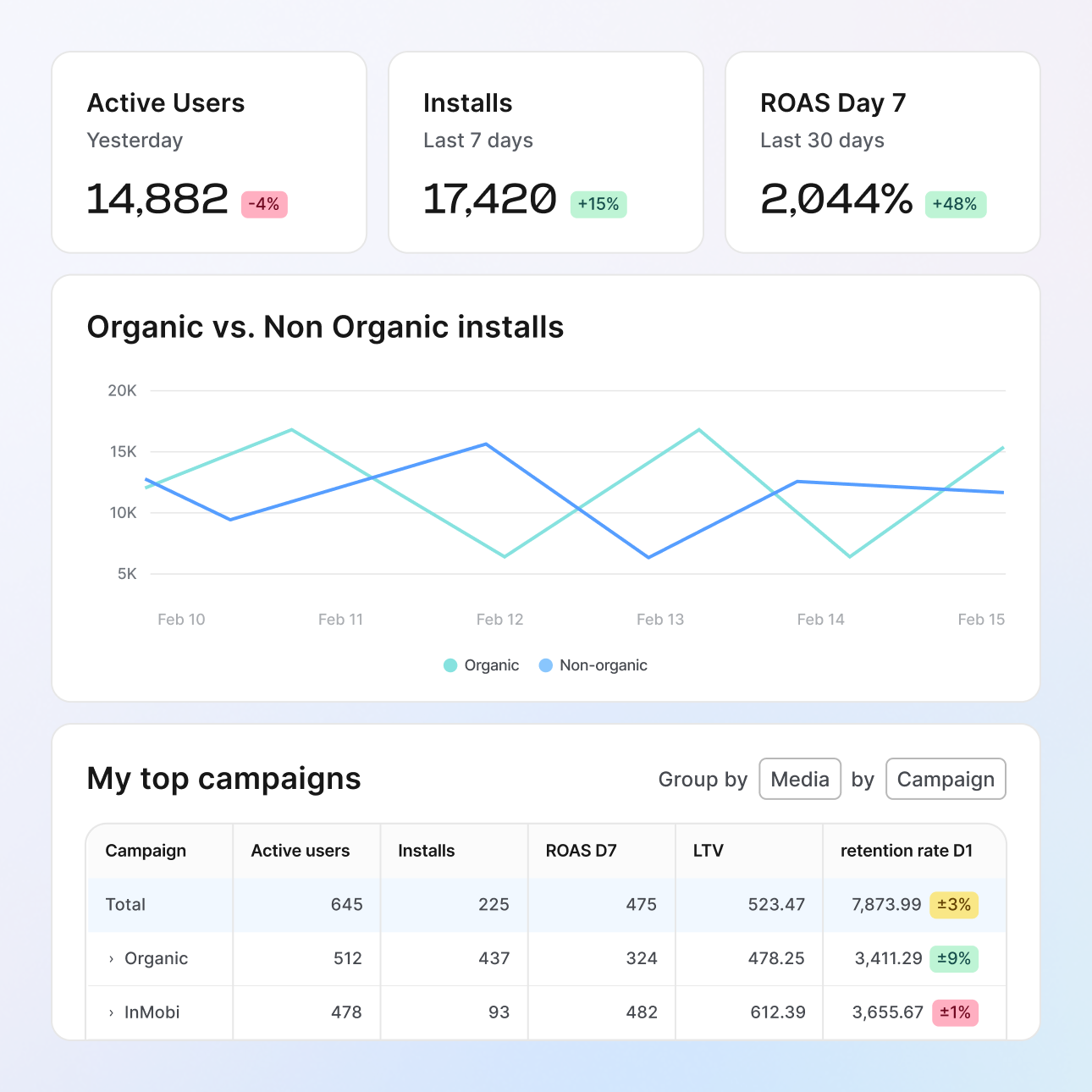This screenshot has height=1092, width=1092.
Task: Sort by the Active users column header
Action: click(x=301, y=851)
